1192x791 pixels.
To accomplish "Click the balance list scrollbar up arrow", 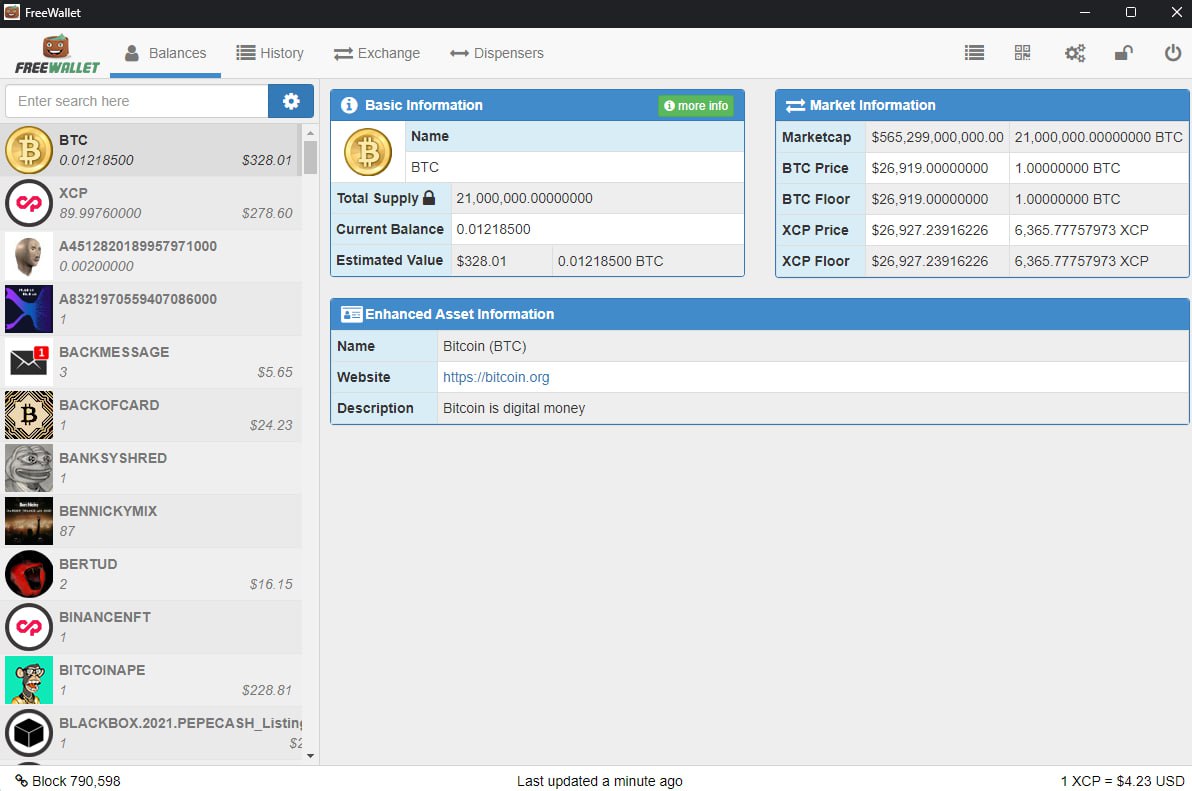I will (310, 133).
